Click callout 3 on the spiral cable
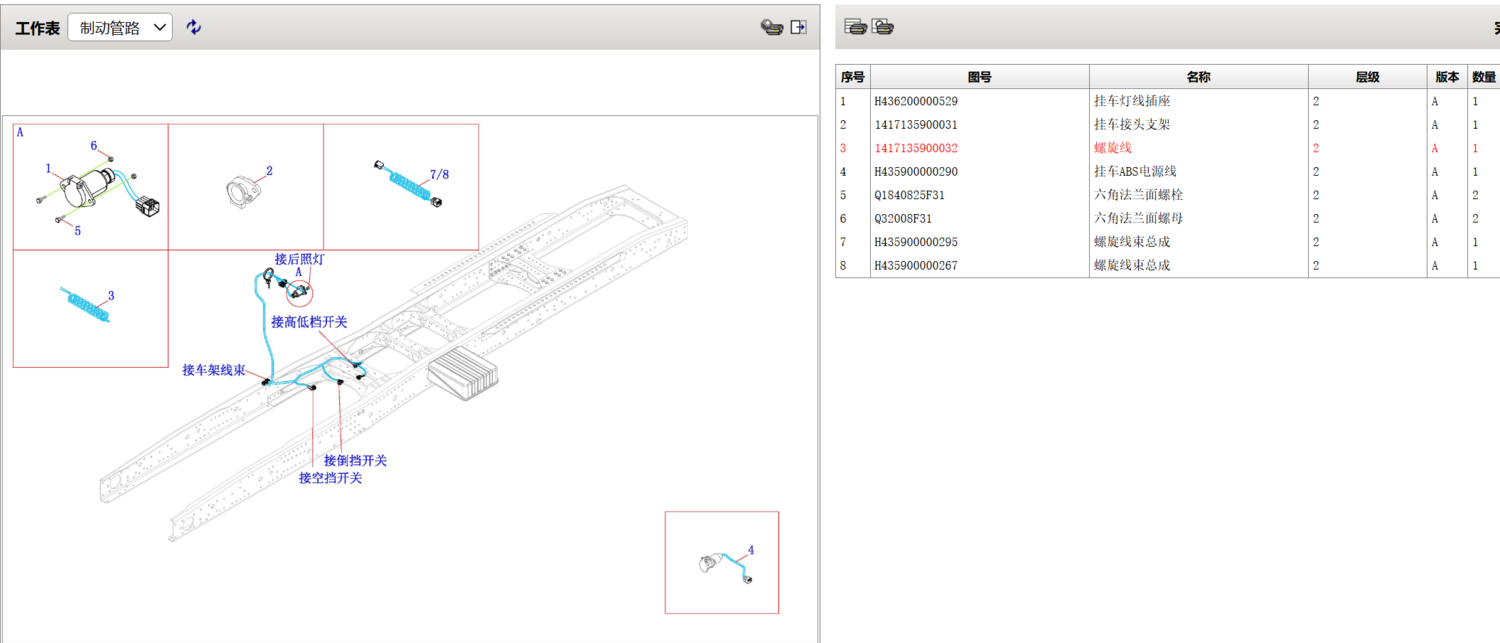1500x643 pixels. click(111, 296)
